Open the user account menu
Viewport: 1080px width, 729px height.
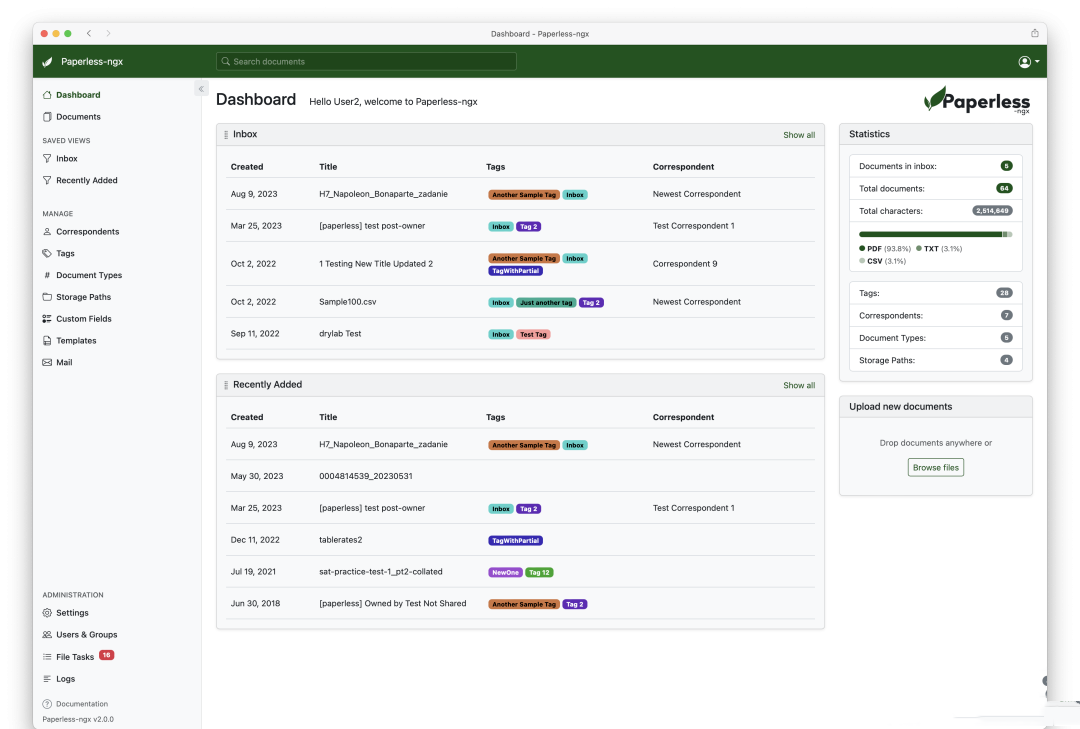[x=1028, y=62]
